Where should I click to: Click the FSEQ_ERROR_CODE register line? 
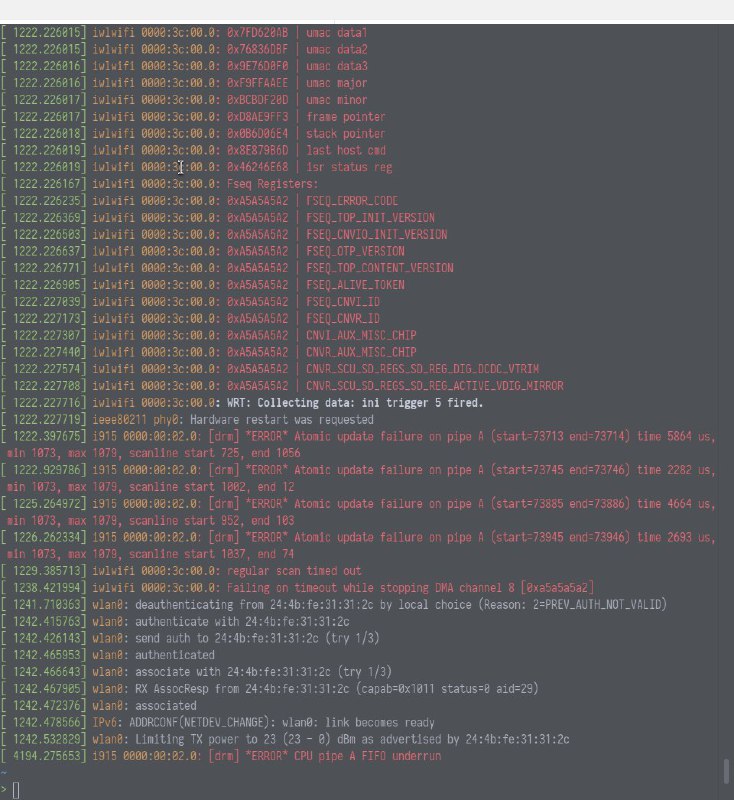click(x=199, y=201)
